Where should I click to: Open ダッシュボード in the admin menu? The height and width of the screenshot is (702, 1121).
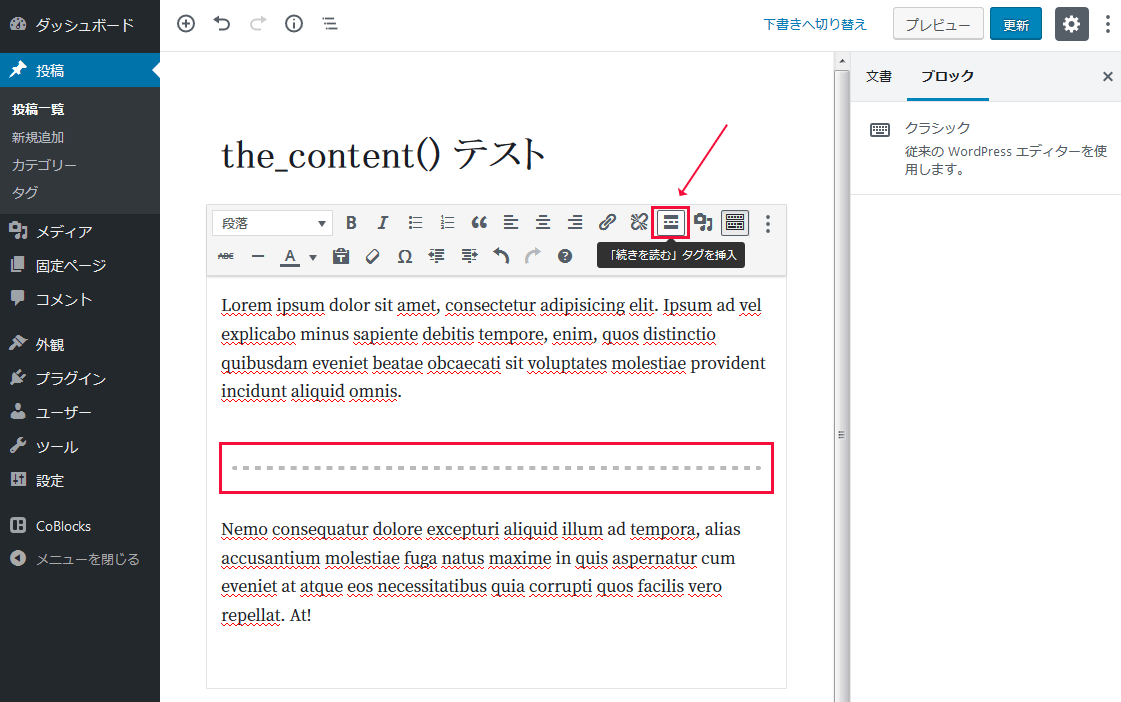pos(80,25)
